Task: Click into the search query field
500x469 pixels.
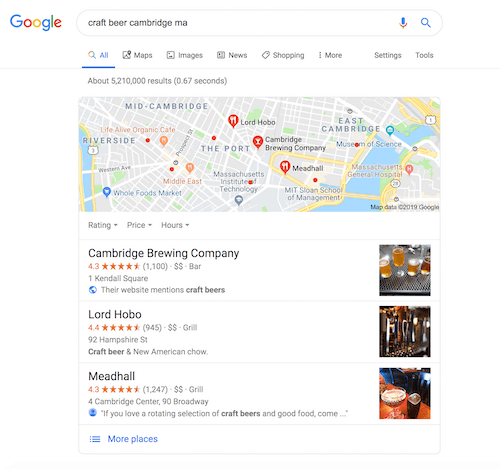Action: (240, 23)
